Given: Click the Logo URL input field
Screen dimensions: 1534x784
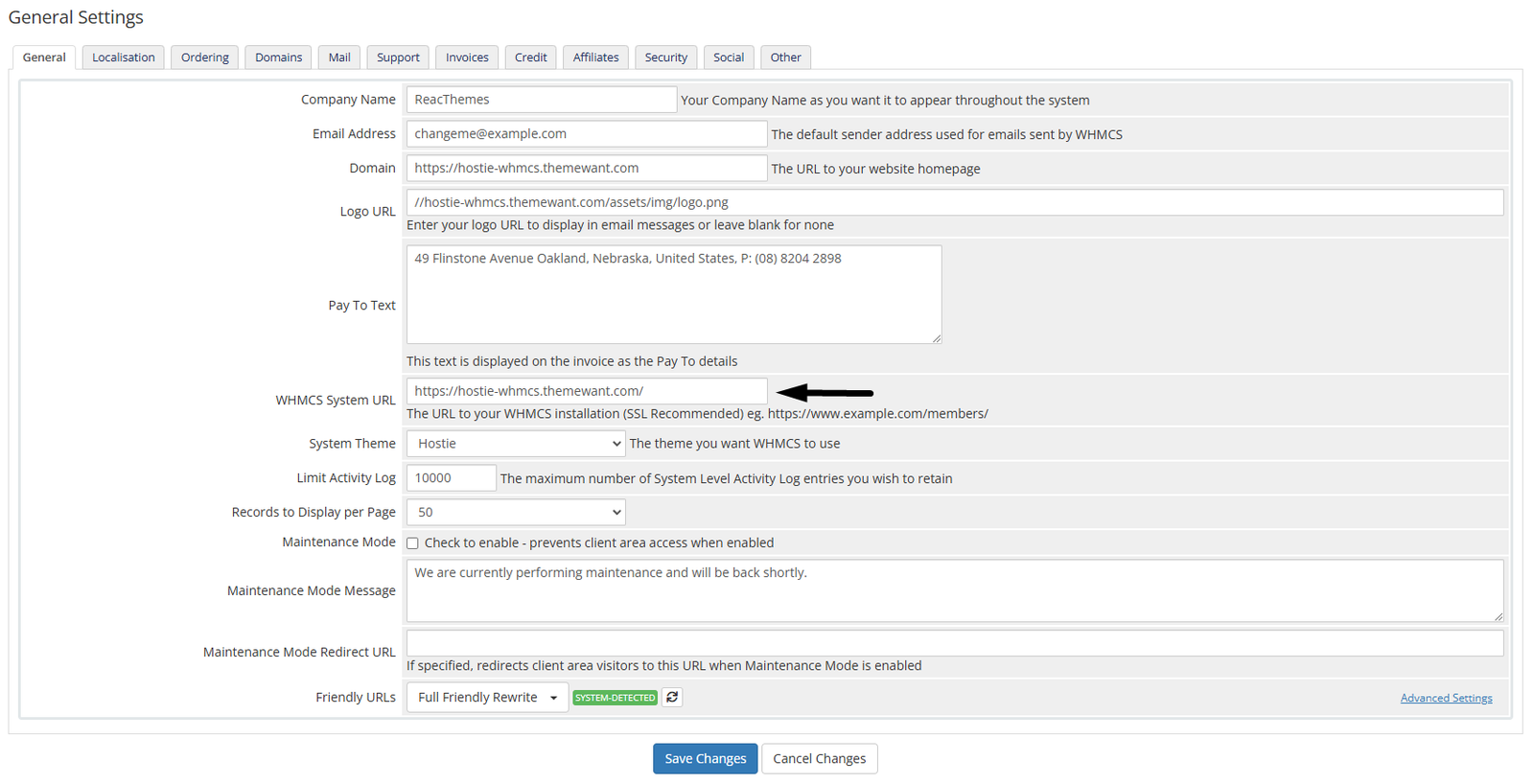Looking at the screenshot, I should point(955,202).
